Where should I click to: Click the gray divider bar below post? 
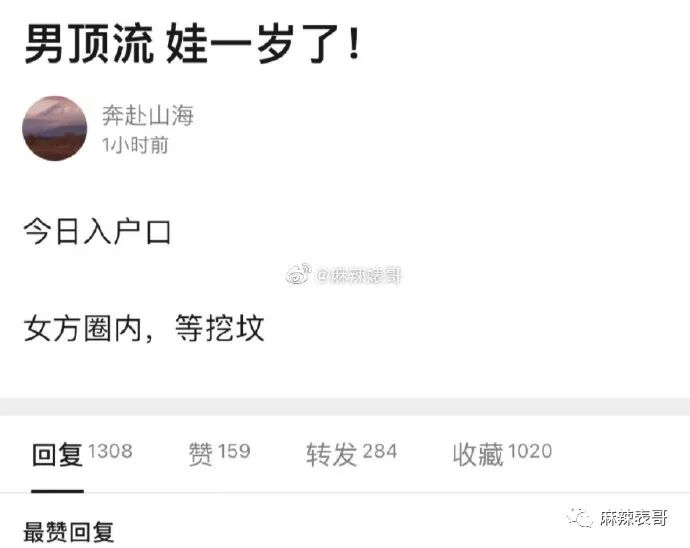pyautogui.click(x=345, y=407)
